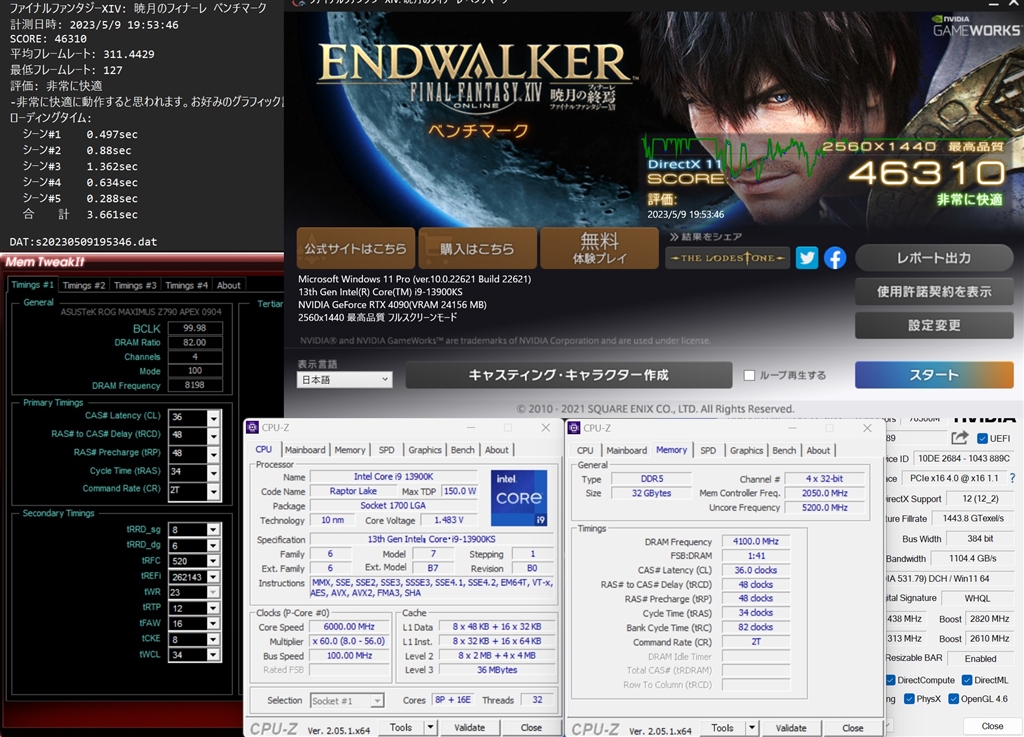Select Mainboard tab in left CPU-Z window
The image size is (1024, 737).
click(x=305, y=450)
